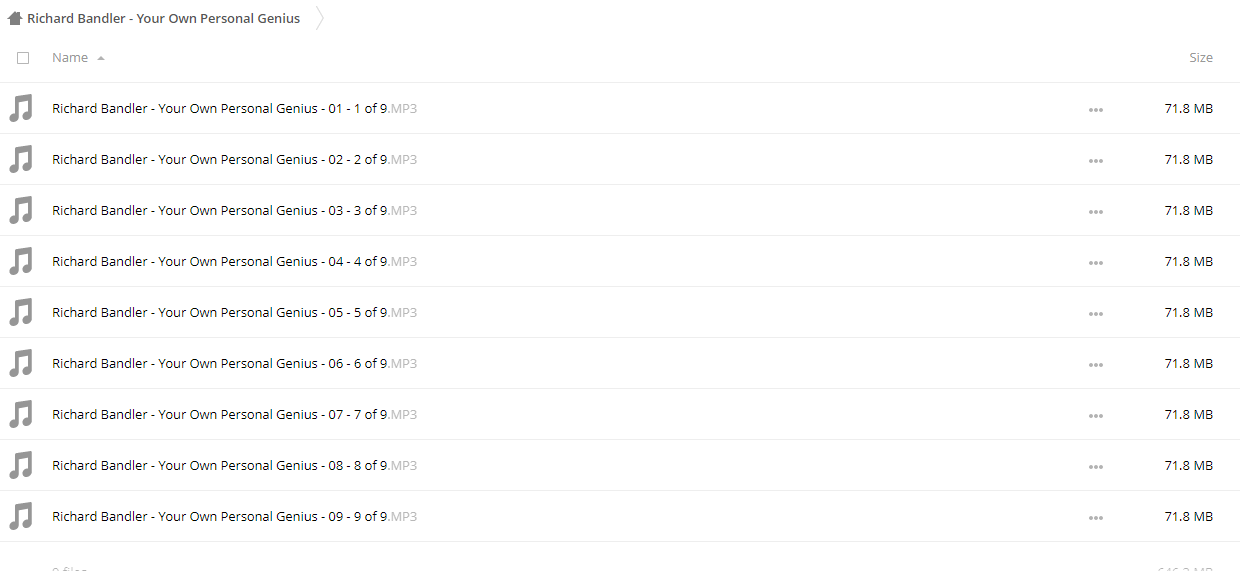Screen dimensions: 1240x571
Task: Open more options for track 4 of 9
Action: (x=1096, y=262)
